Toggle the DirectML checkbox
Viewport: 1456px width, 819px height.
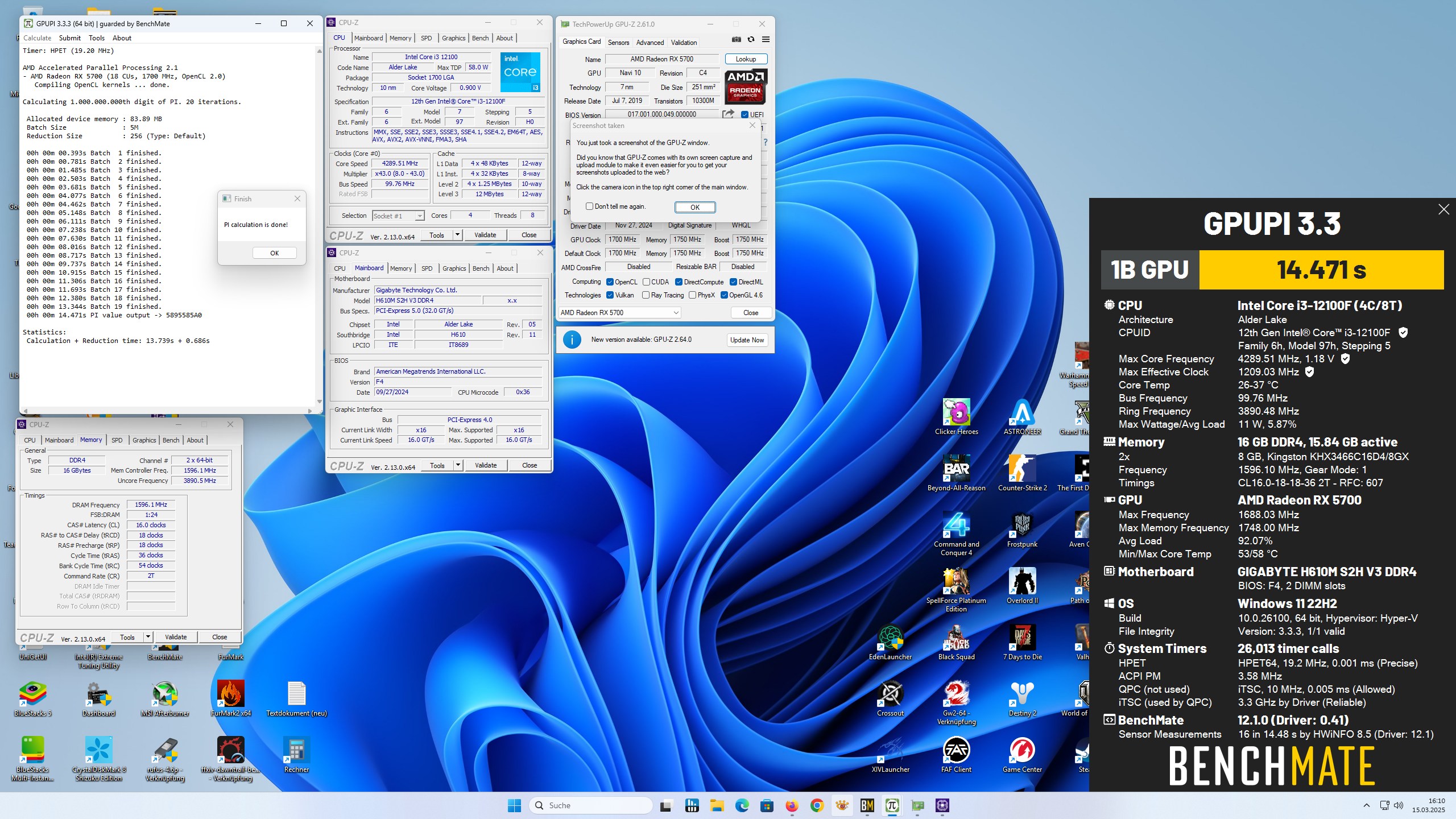[x=734, y=282]
